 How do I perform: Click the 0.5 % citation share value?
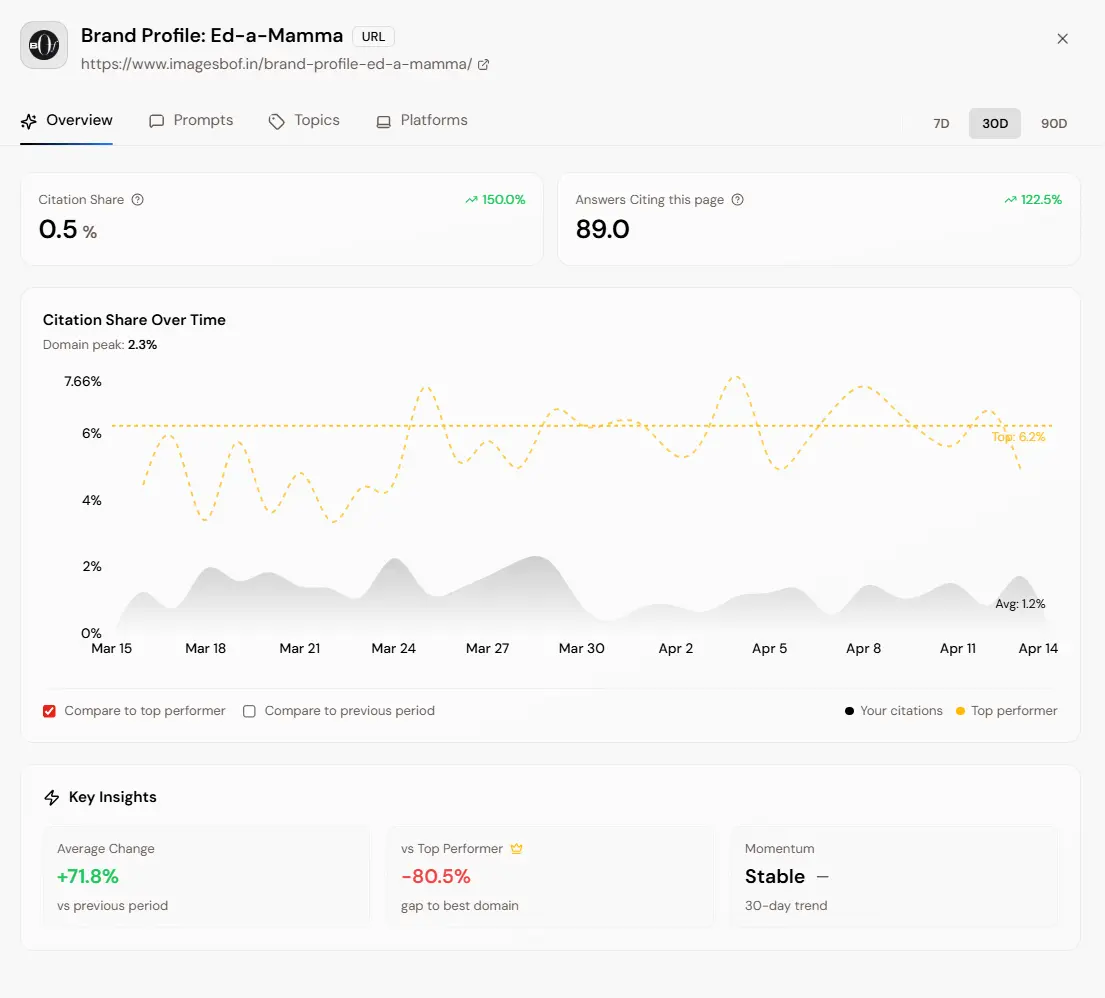point(68,230)
